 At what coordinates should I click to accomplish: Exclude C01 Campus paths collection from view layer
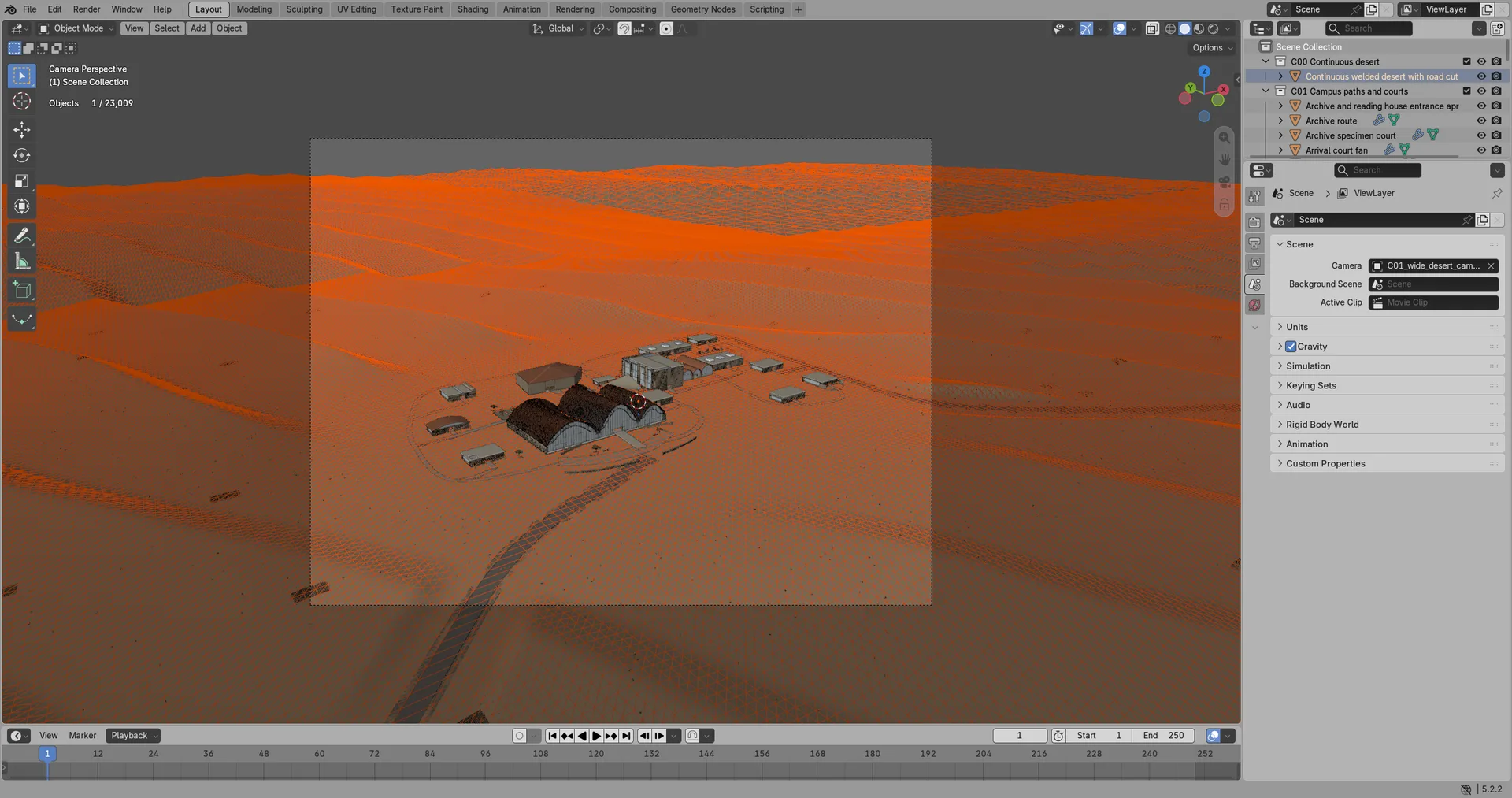[1466, 91]
